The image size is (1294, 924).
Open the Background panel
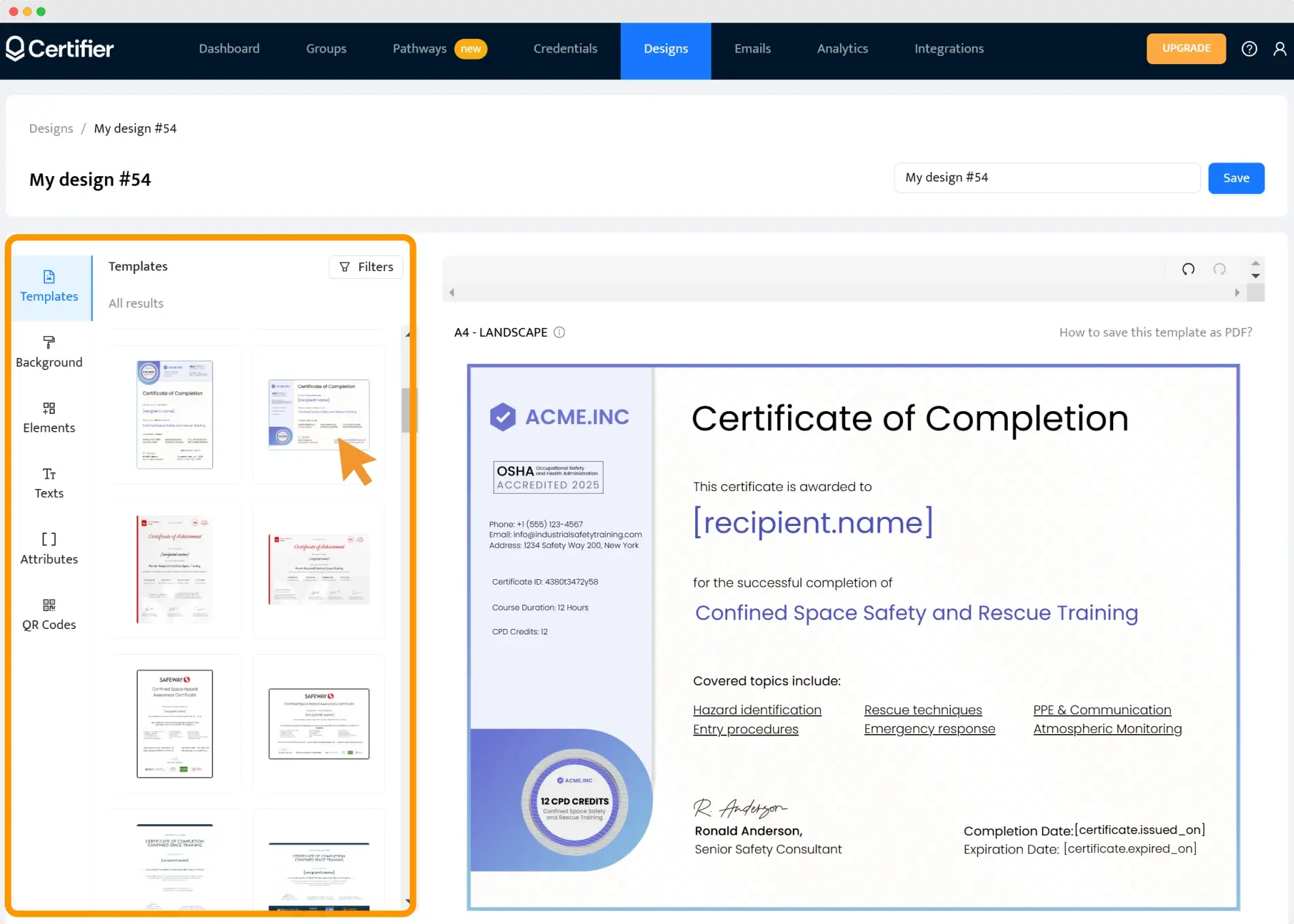[x=49, y=352]
